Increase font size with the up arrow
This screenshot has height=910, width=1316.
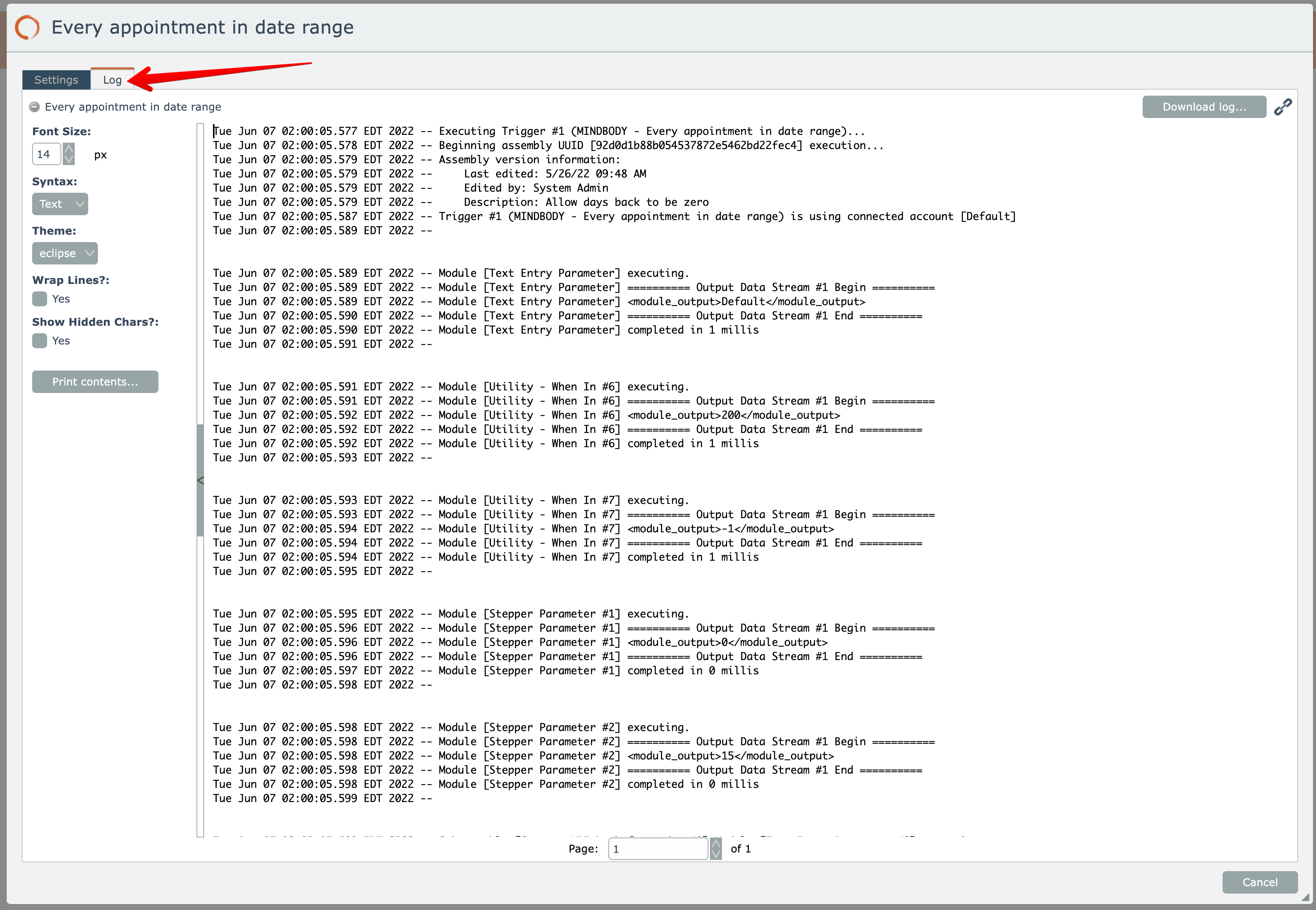click(x=69, y=149)
